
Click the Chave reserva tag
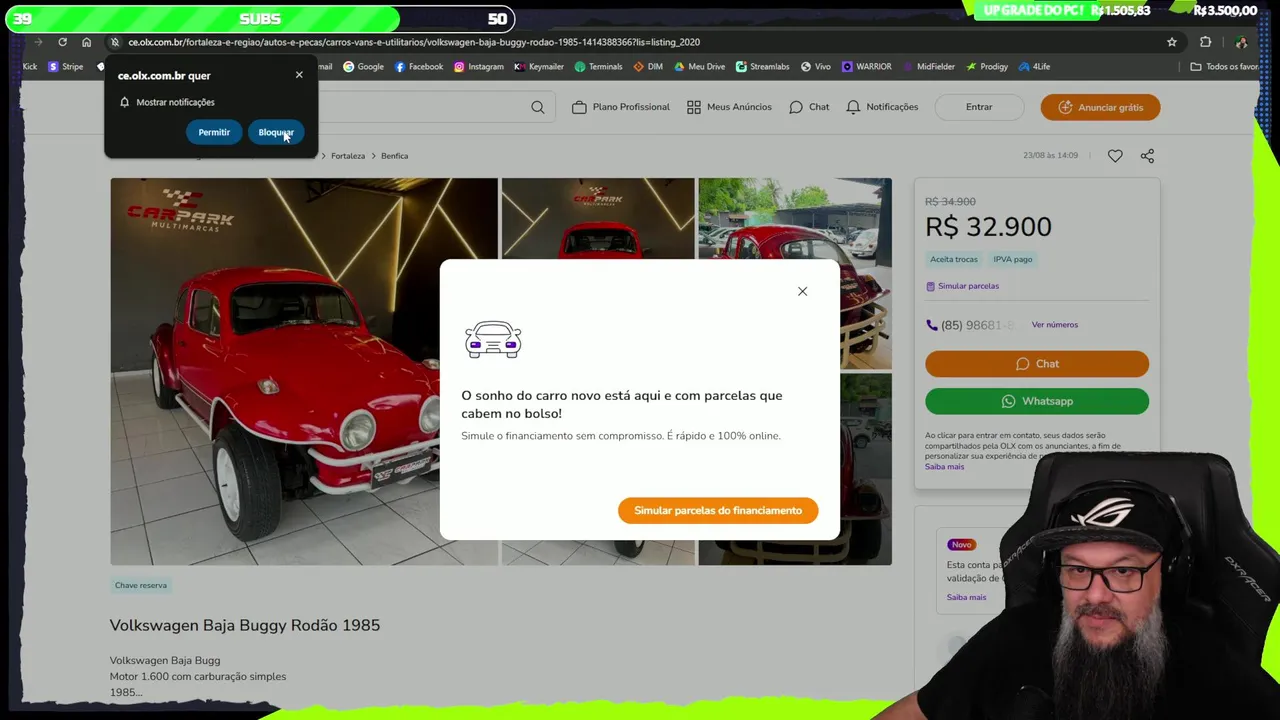(141, 585)
